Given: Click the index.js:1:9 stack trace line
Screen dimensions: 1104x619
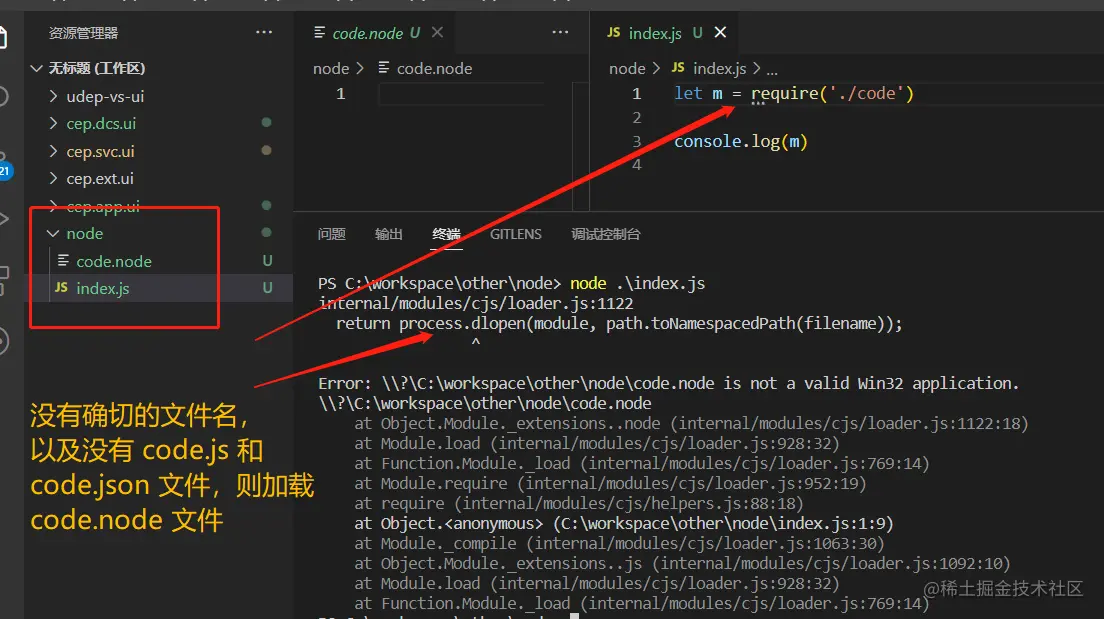Looking at the screenshot, I should coord(624,524).
